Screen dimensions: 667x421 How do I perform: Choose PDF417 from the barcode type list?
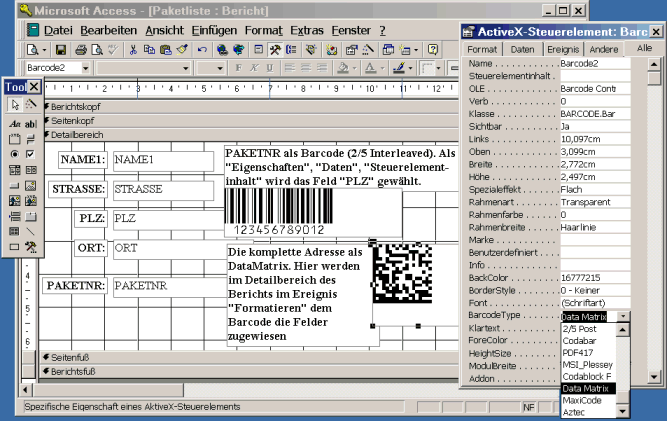coord(588,353)
